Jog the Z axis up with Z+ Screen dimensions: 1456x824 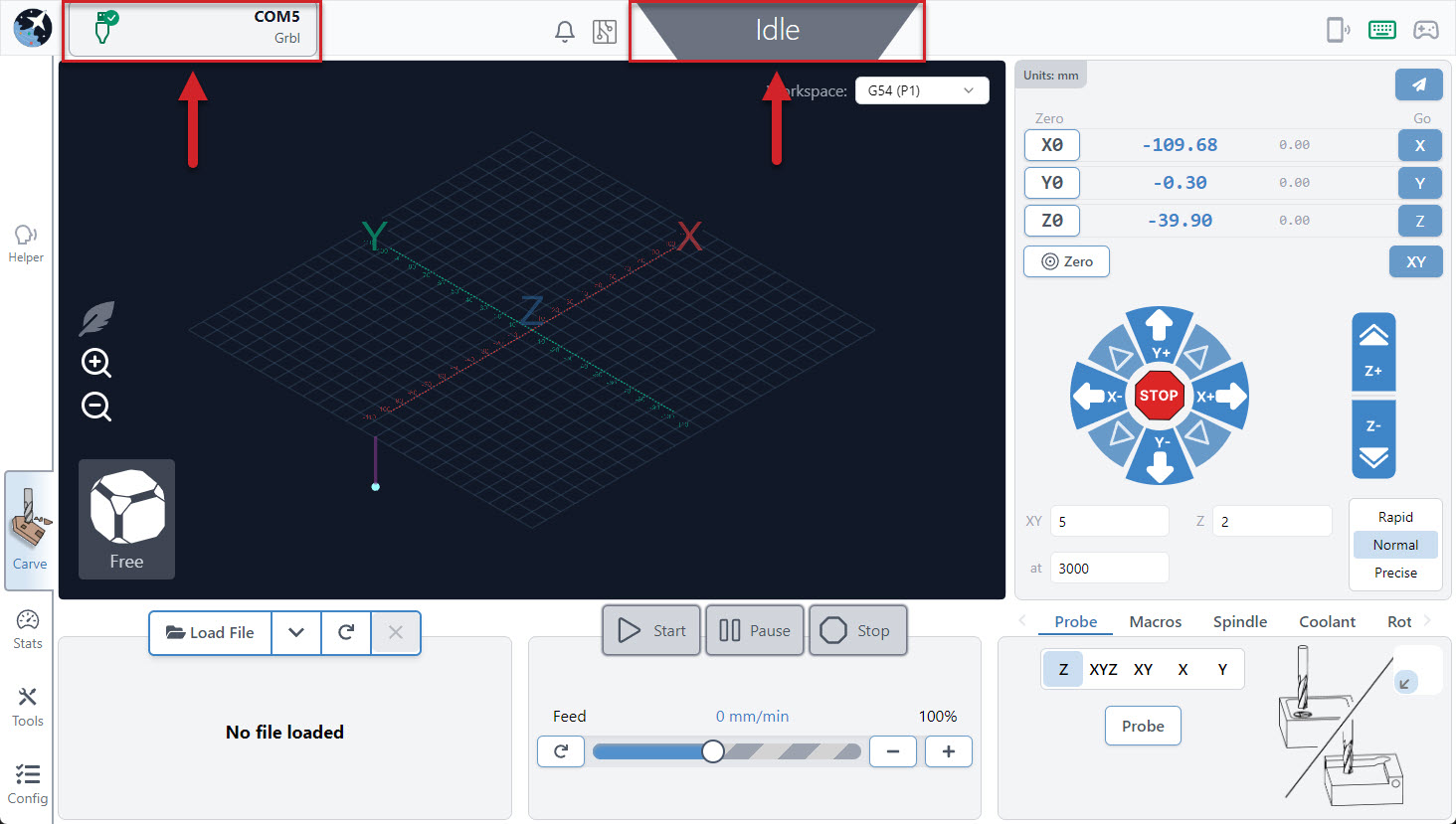click(x=1373, y=352)
